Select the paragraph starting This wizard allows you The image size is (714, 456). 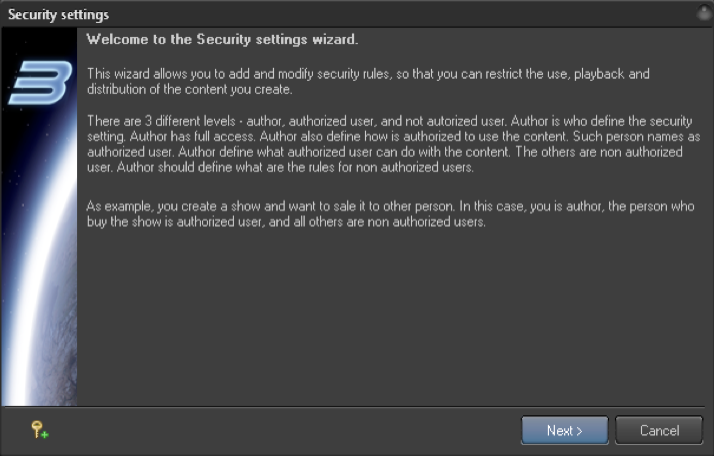point(368,82)
